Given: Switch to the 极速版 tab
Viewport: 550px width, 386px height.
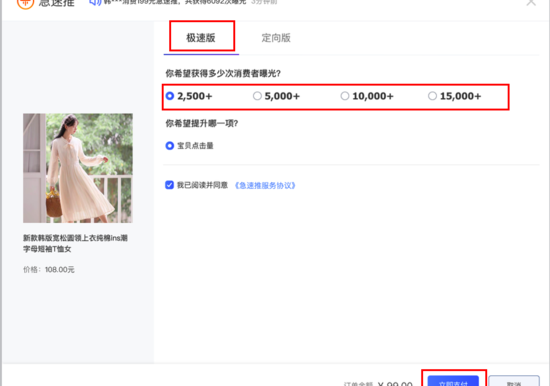Looking at the screenshot, I should (x=201, y=38).
